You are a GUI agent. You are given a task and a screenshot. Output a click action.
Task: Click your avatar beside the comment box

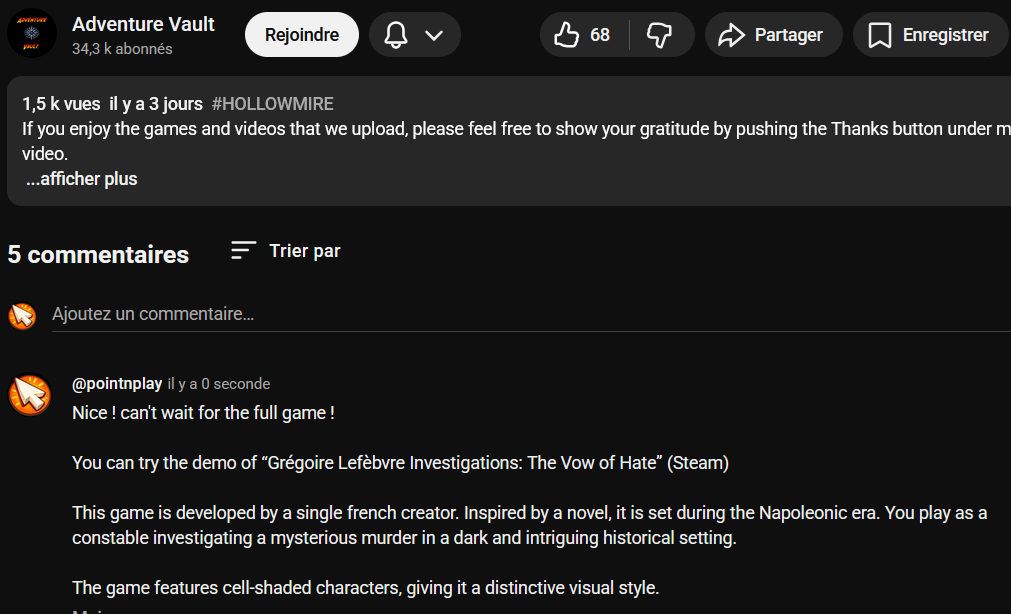pyautogui.click(x=22, y=315)
